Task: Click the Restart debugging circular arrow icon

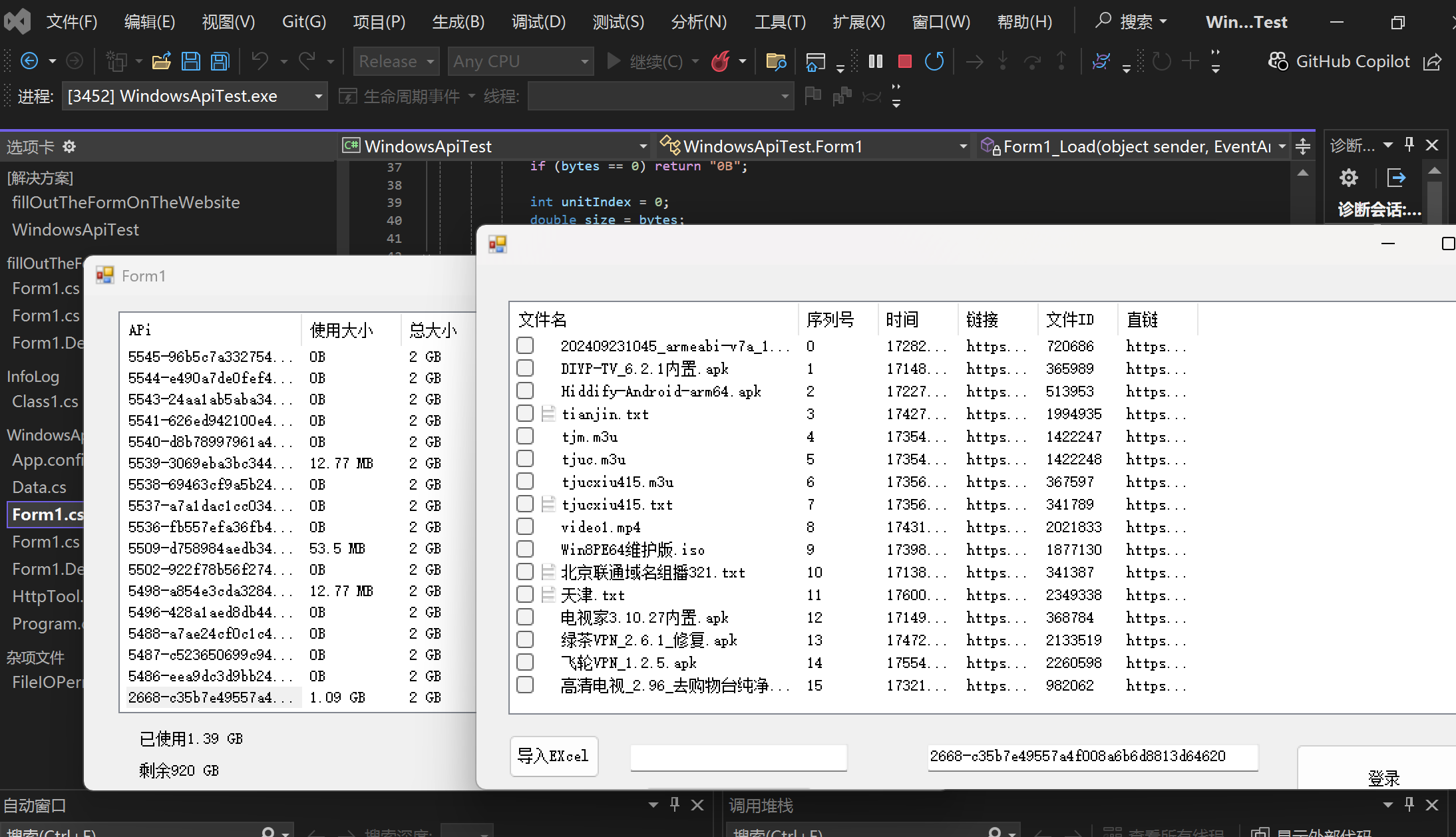Action: click(x=934, y=62)
